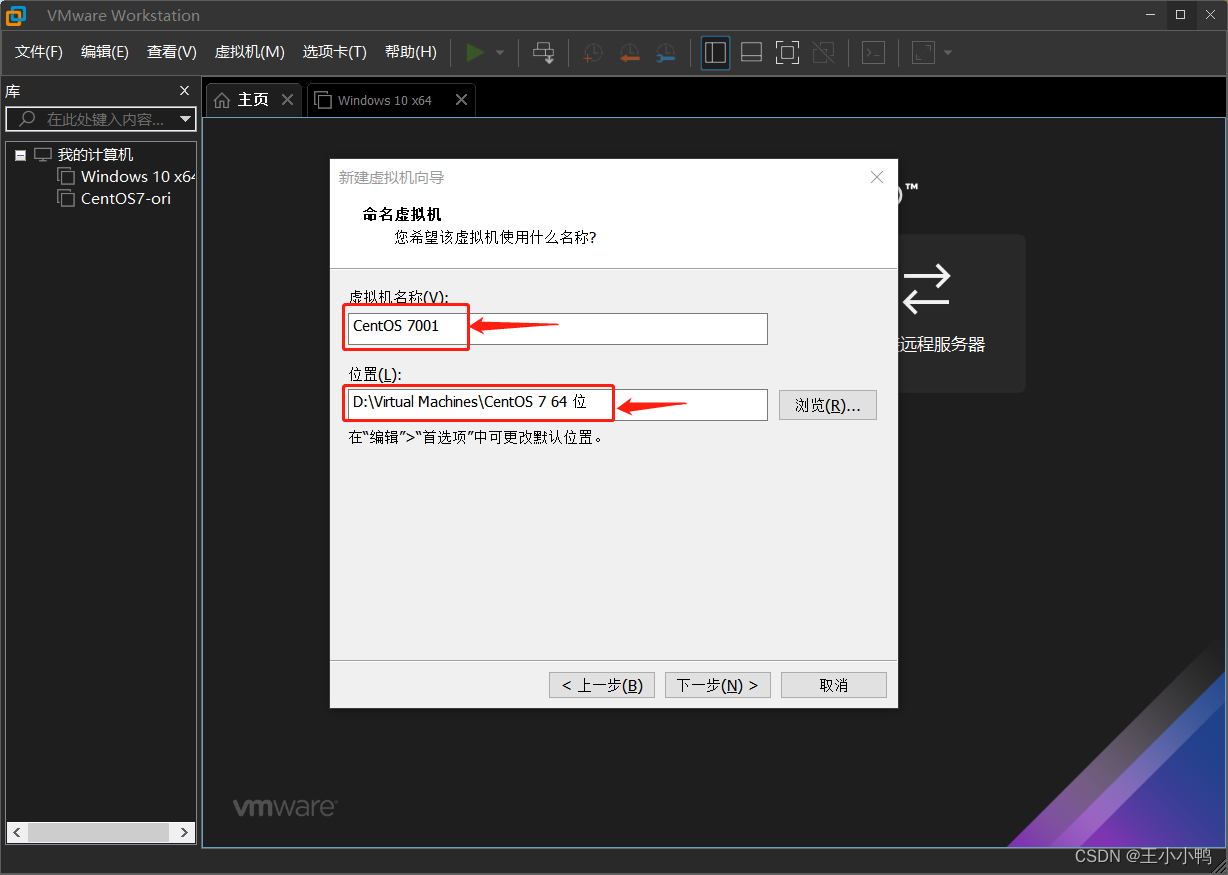The height and width of the screenshot is (875, 1228).
Task: Close the 库 library panel
Action: tap(184, 91)
